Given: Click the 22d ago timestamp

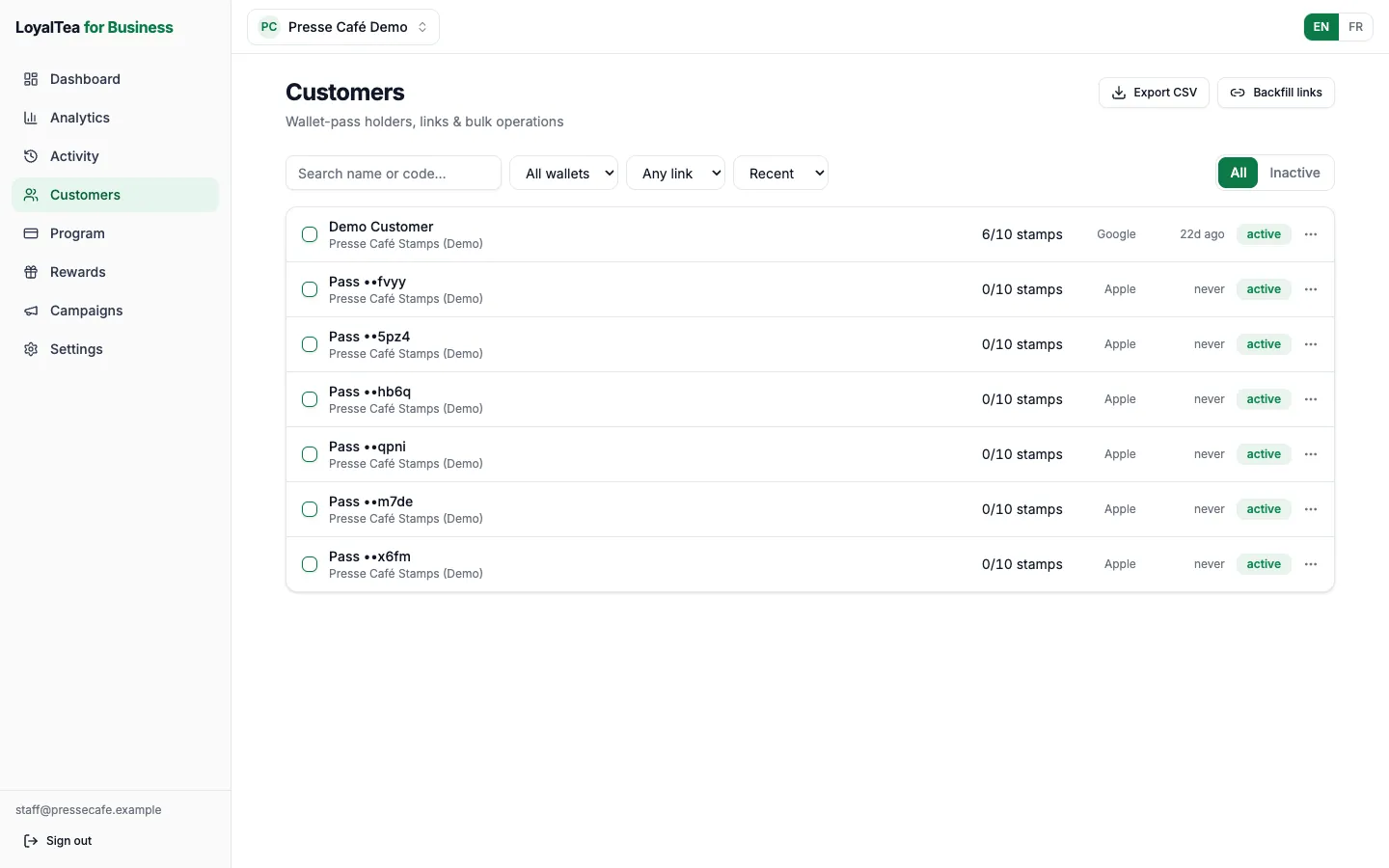Looking at the screenshot, I should [x=1202, y=234].
